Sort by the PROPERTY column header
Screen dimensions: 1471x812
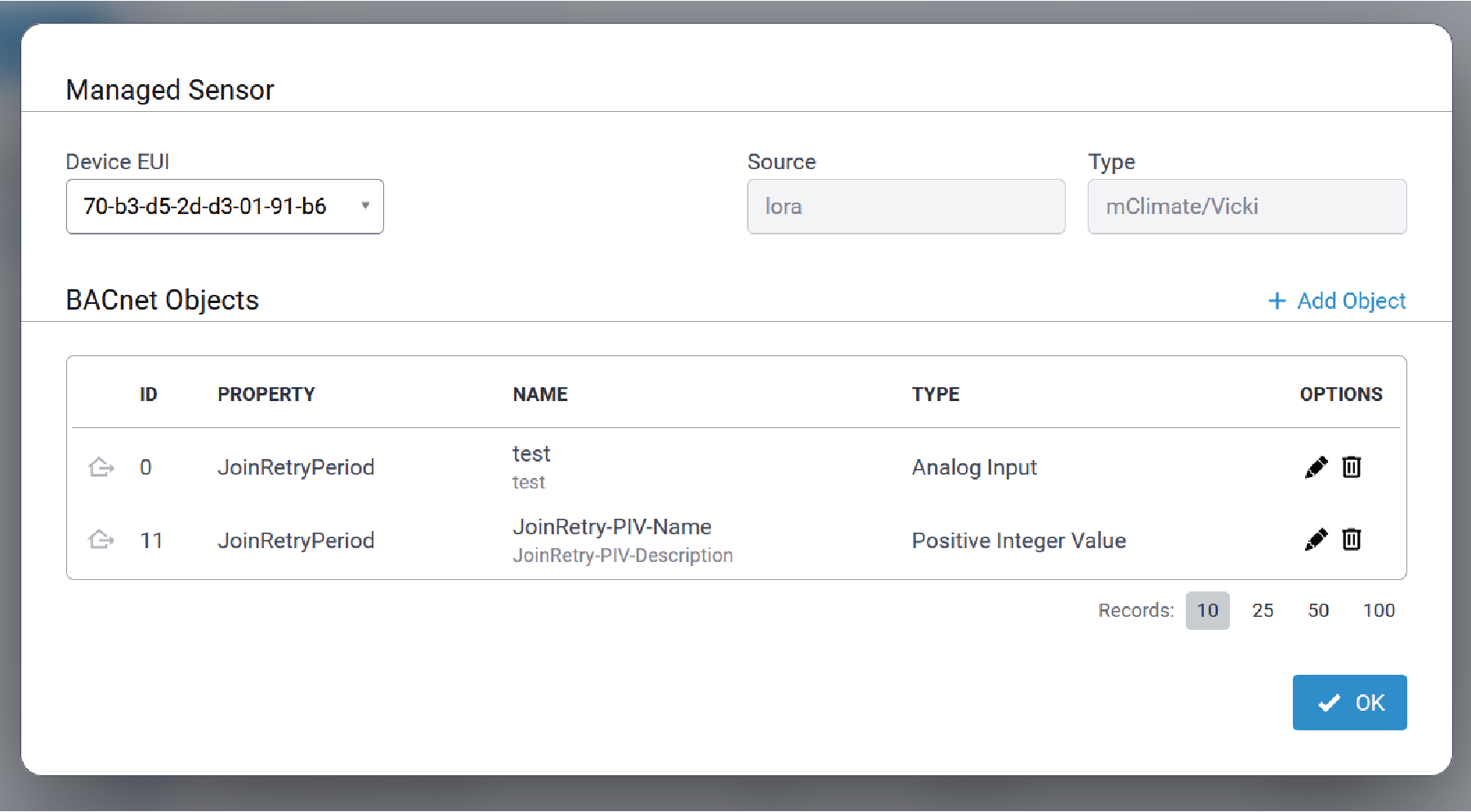point(266,395)
